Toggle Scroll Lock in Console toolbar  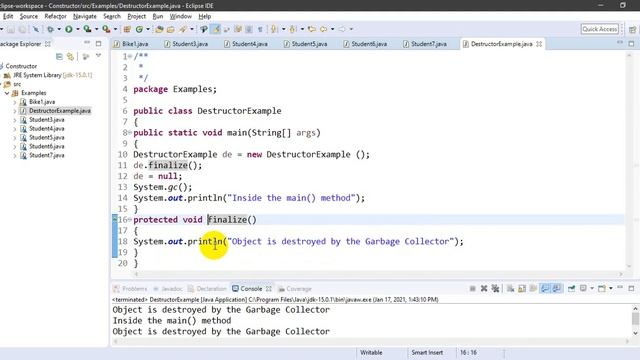[522, 289]
